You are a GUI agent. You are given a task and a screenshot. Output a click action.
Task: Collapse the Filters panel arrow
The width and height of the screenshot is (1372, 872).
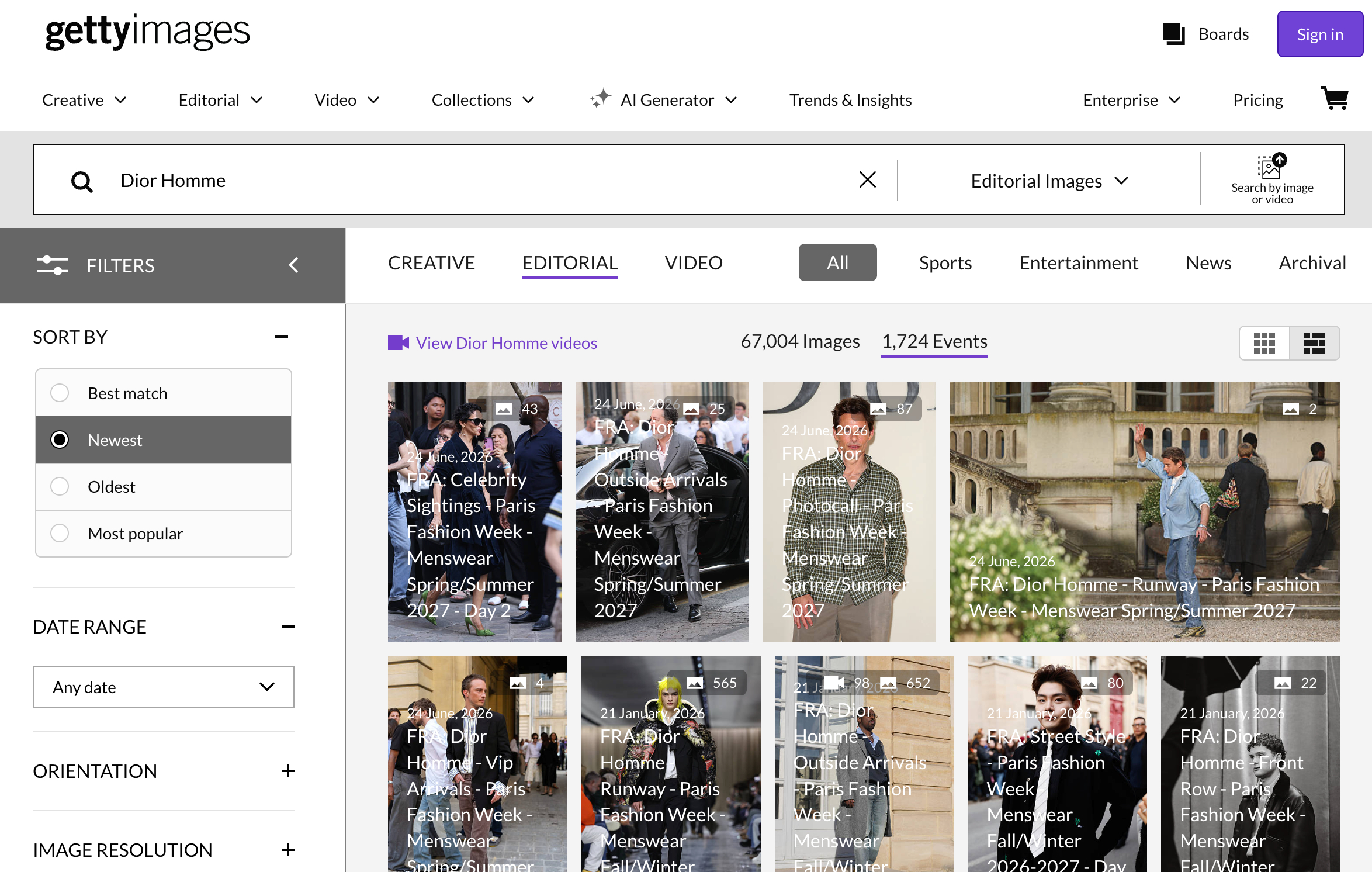293,265
